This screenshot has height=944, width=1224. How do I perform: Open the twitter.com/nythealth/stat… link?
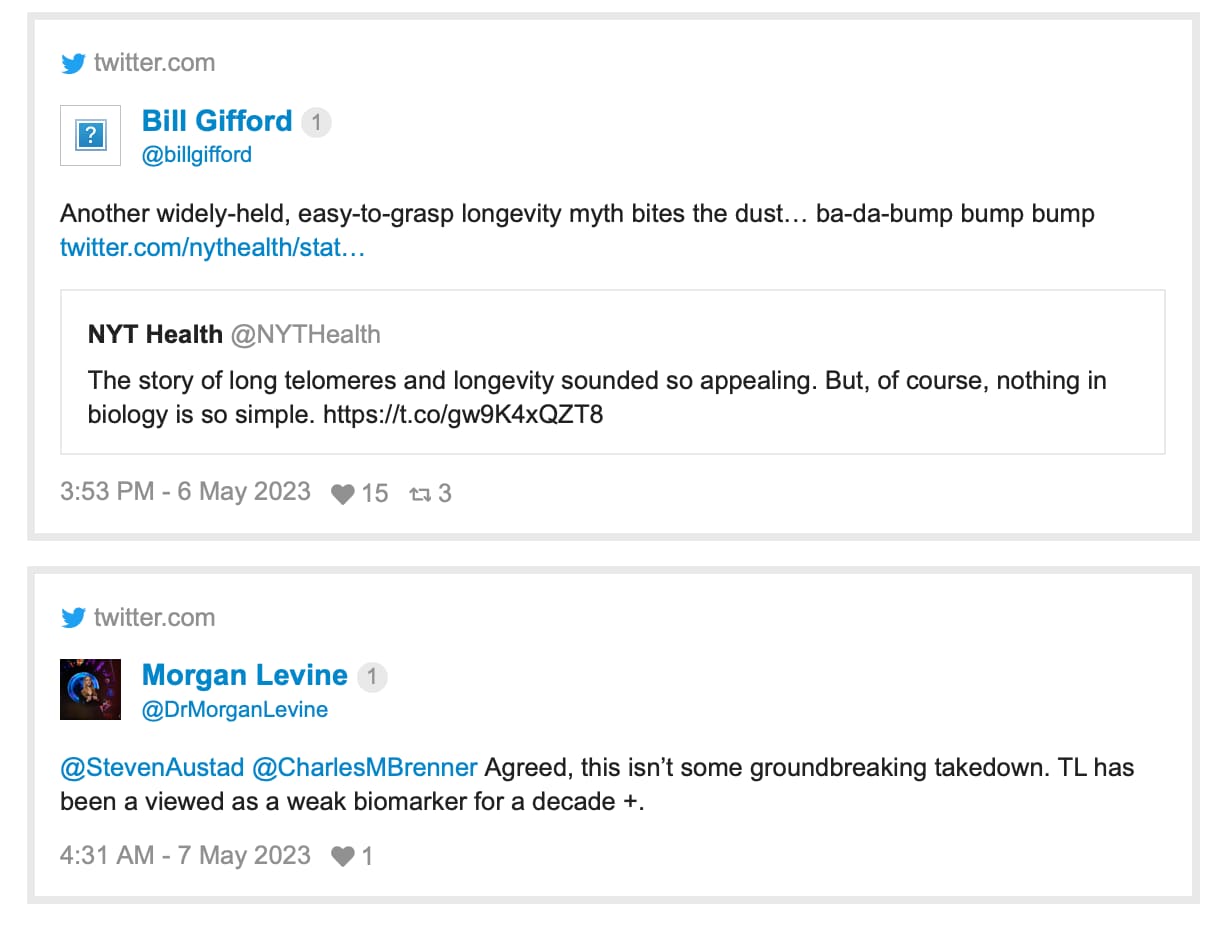point(213,247)
